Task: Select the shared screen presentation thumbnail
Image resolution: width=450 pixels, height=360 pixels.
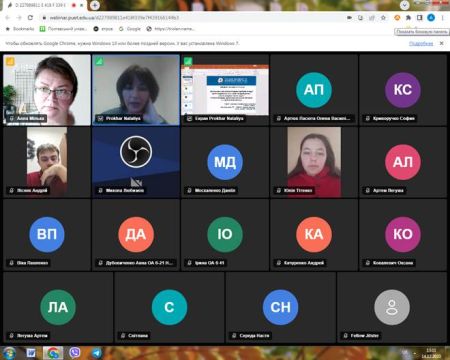Action: [x=225, y=90]
